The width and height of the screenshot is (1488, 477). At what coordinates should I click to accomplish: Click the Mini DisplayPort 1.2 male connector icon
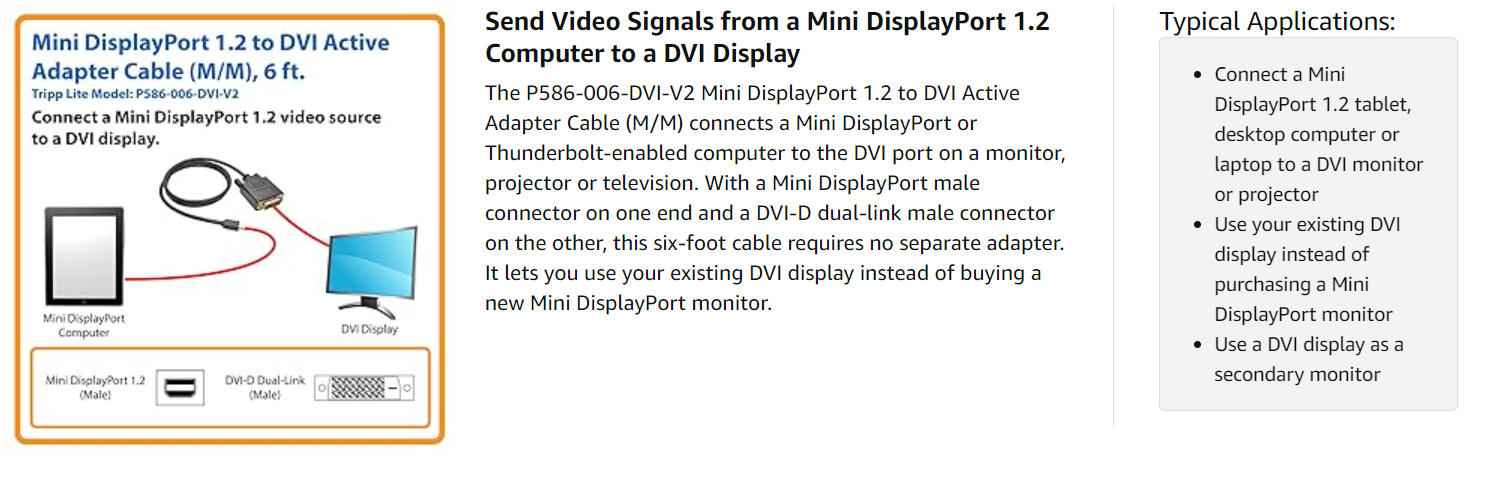tap(181, 387)
